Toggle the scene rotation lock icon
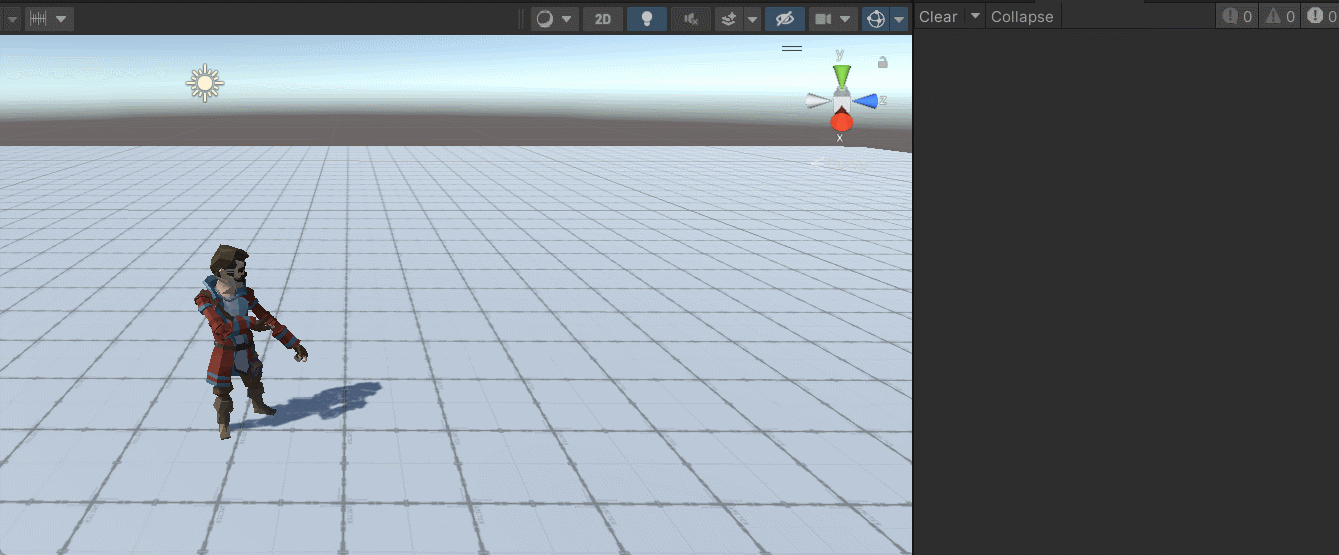Image resolution: width=1339 pixels, height=555 pixels. tap(883, 62)
